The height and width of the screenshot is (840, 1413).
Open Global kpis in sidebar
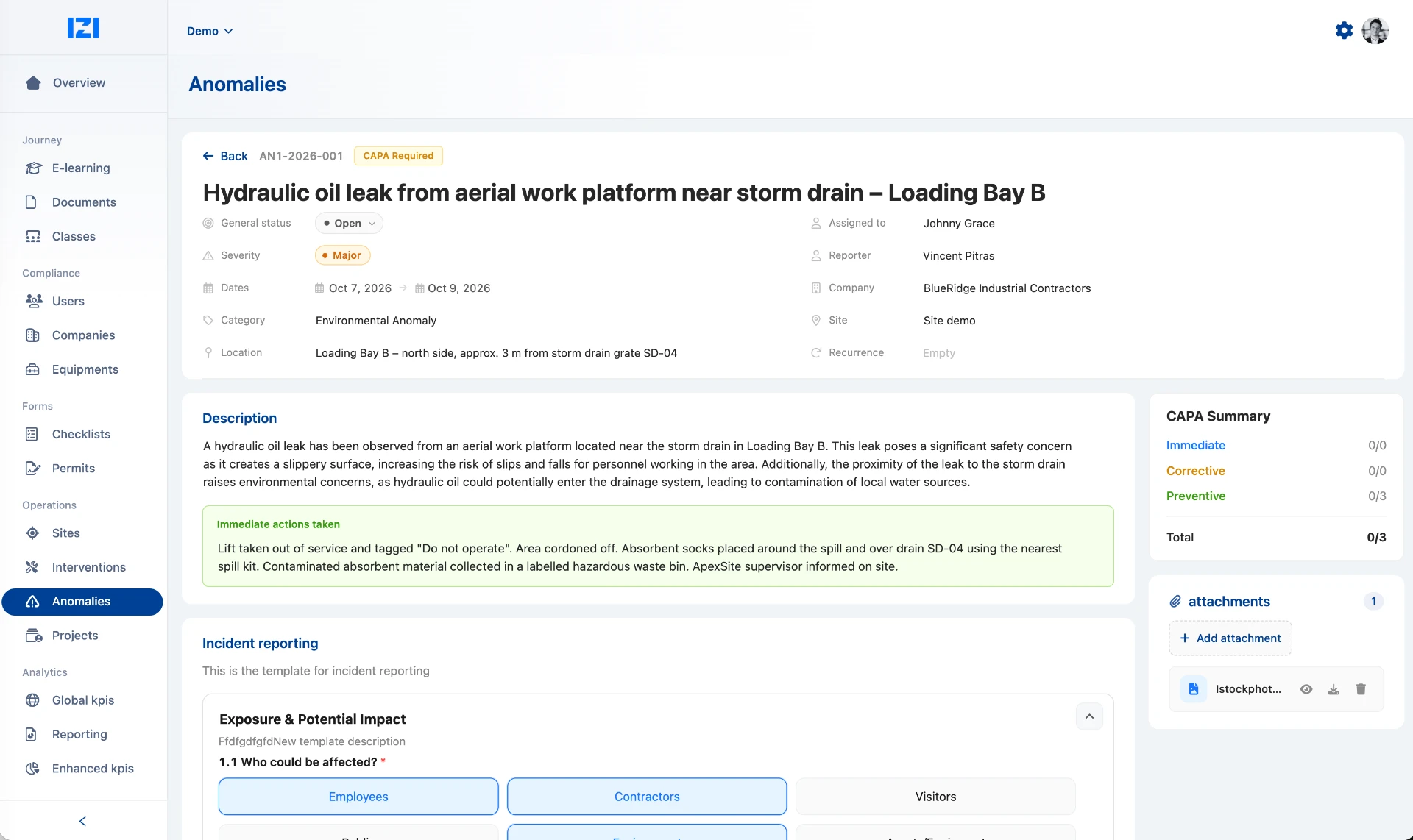[82, 700]
